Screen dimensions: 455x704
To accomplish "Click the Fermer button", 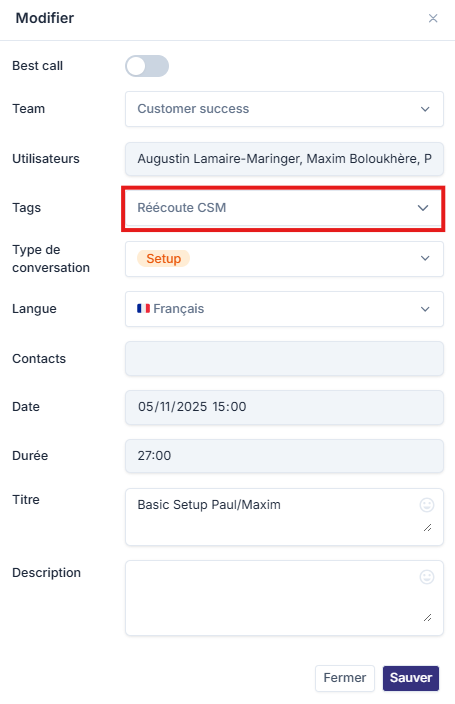I will click(x=345, y=678).
